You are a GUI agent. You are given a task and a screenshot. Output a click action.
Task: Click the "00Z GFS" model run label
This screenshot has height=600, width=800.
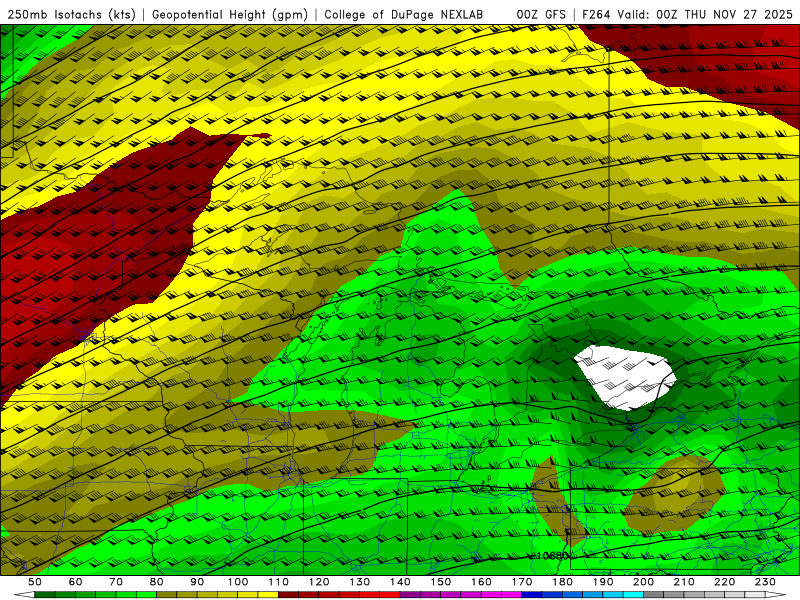[x=541, y=15]
